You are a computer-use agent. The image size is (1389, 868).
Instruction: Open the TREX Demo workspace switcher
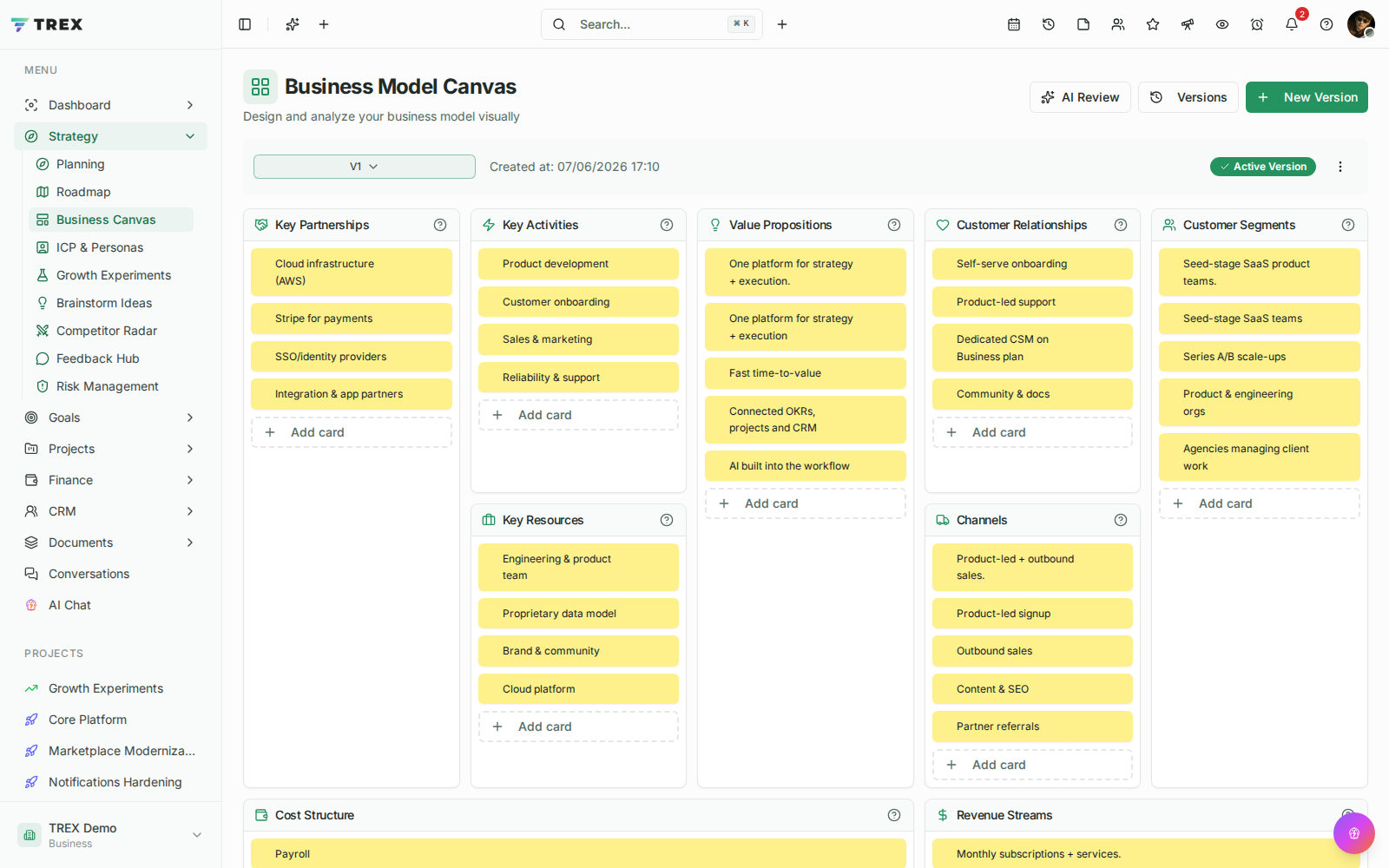pos(111,835)
